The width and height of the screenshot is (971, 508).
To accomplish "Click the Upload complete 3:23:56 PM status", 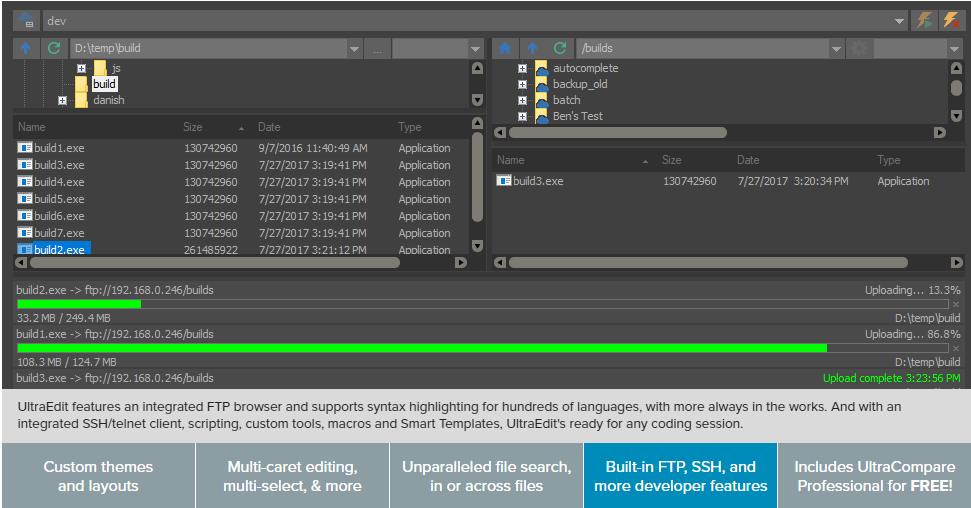I will (x=892, y=378).
